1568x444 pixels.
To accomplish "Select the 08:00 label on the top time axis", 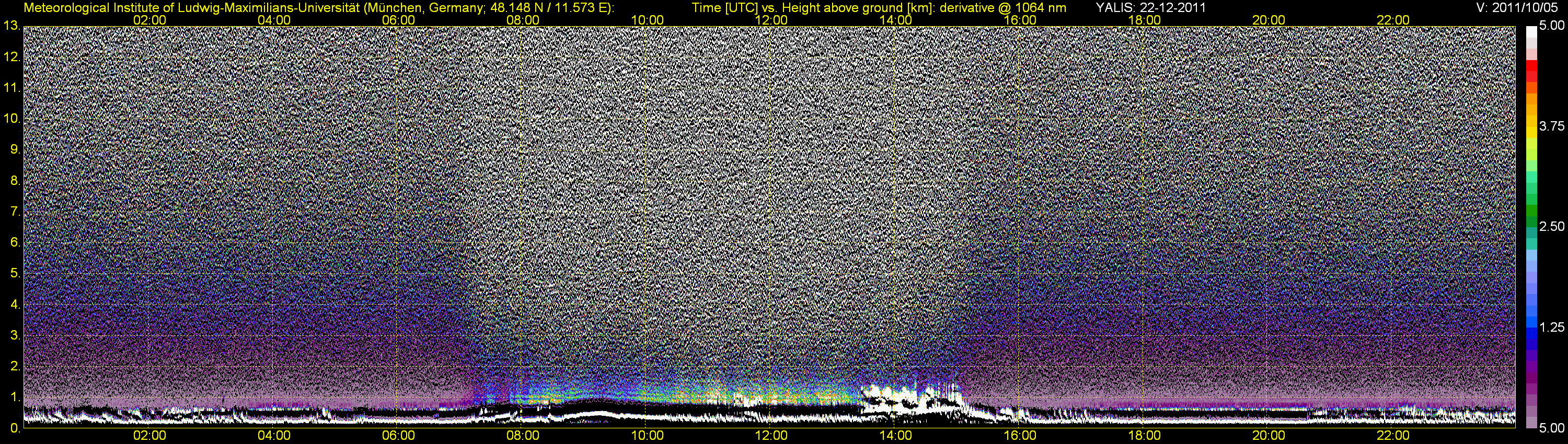I will [523, 20].
